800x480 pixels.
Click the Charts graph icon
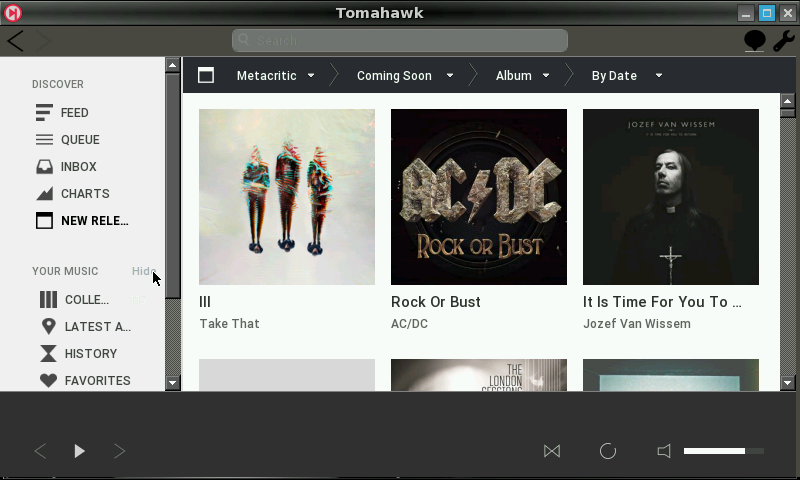(x=44, y=193)
